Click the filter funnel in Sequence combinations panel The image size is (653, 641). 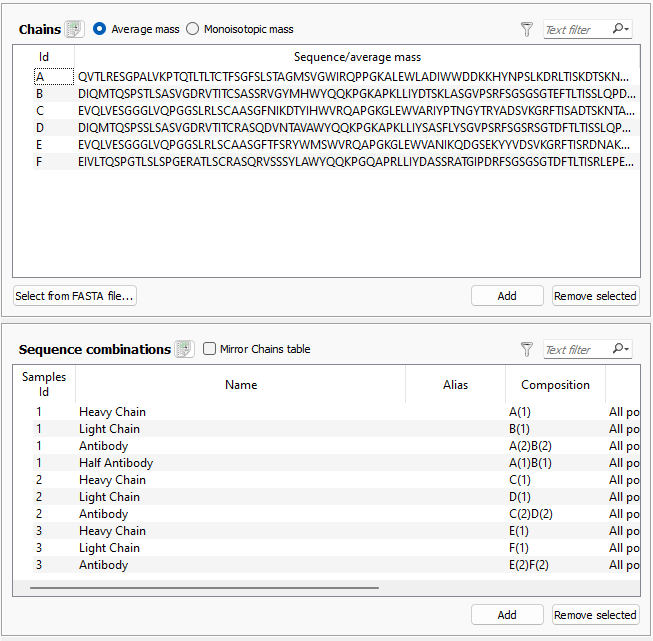[x=527, y=349]
